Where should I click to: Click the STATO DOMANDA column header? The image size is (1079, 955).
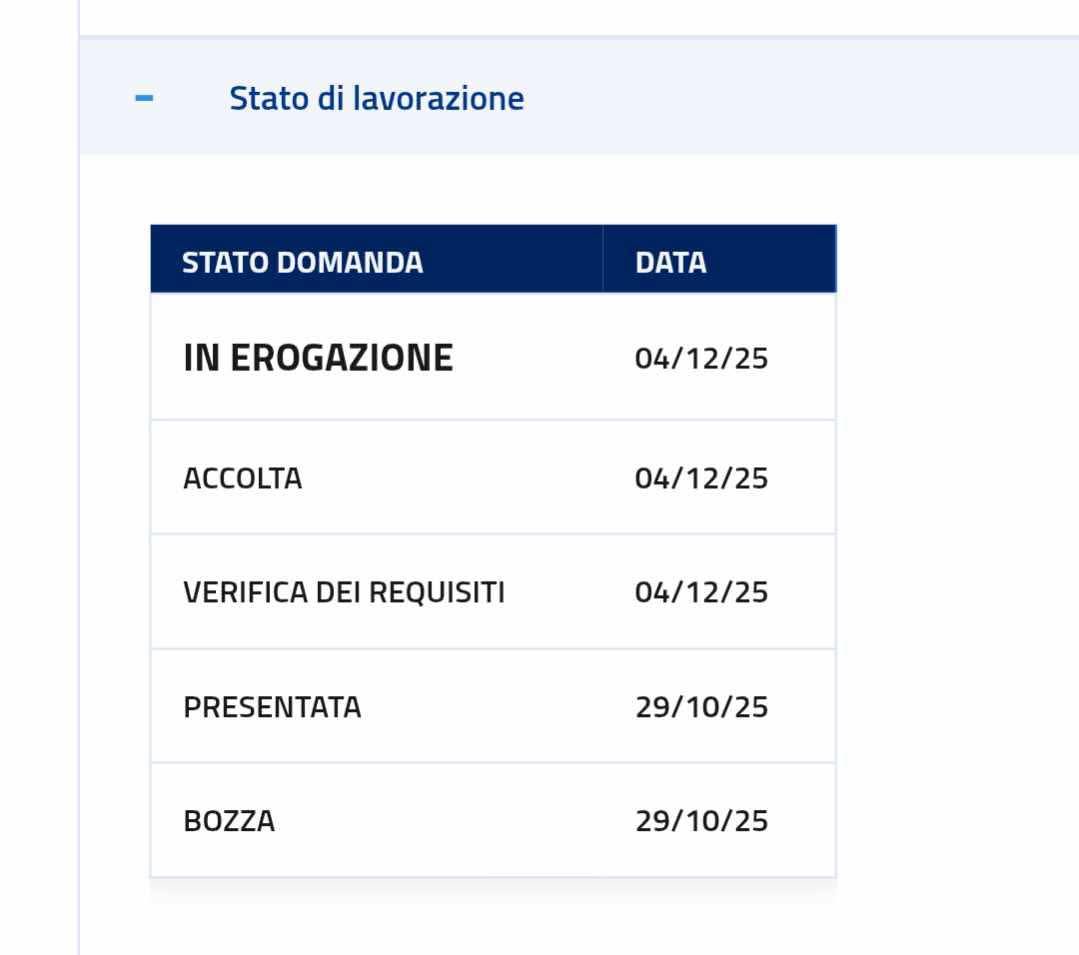[302, 262]
